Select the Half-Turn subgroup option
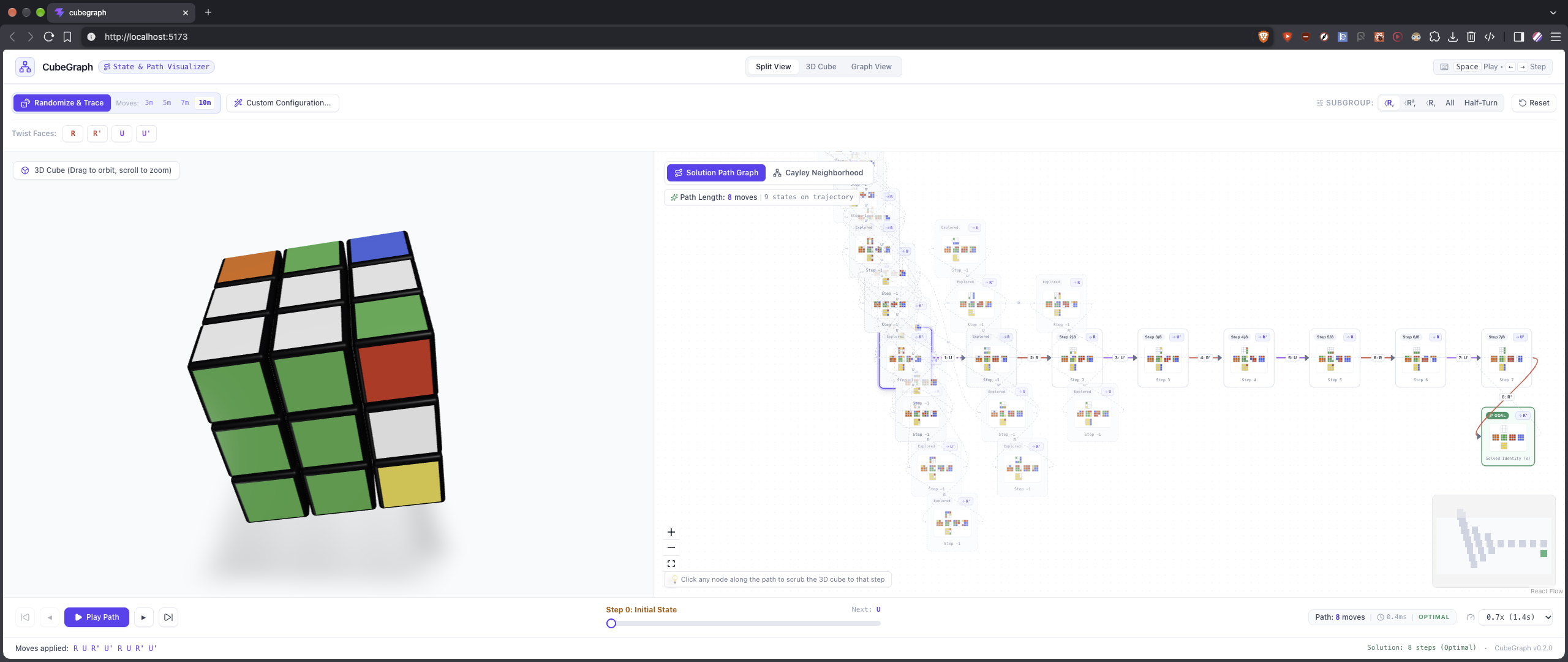The width and height of the screenshot is (1568, 662). click(x=1480, y=103)
